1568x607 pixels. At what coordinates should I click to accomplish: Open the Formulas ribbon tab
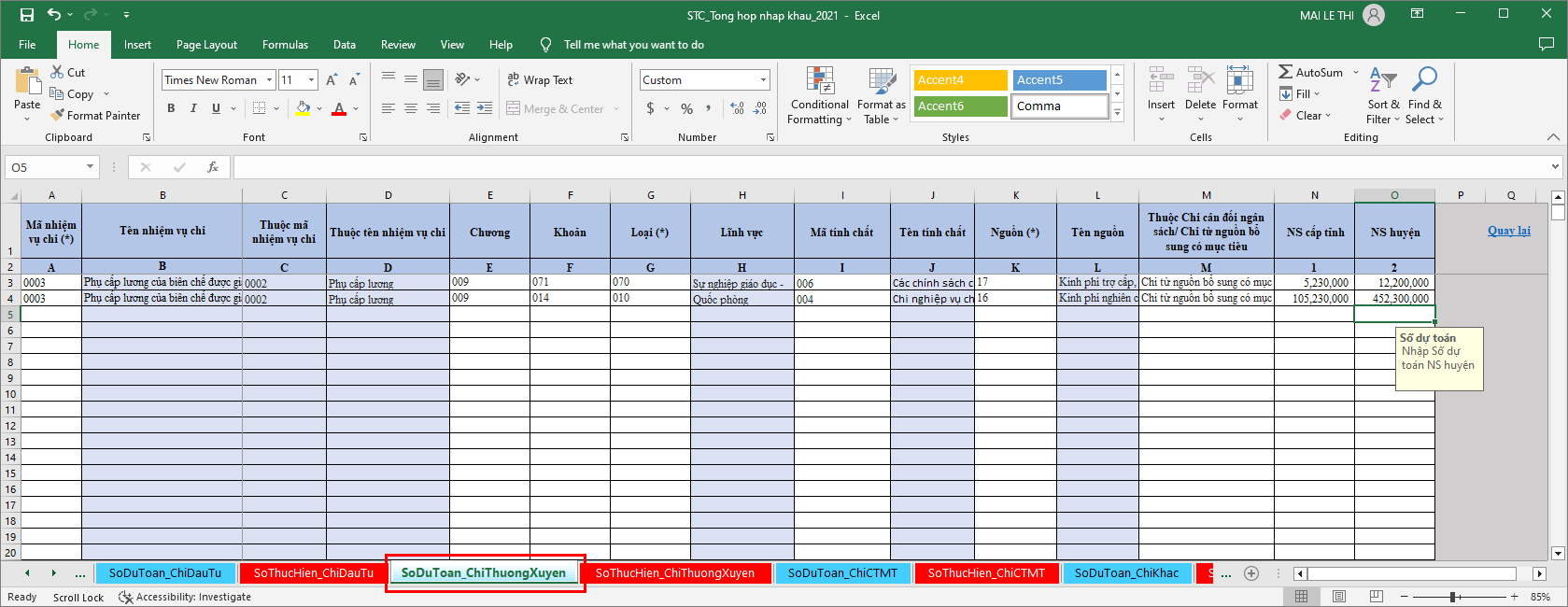coord(285,45)
